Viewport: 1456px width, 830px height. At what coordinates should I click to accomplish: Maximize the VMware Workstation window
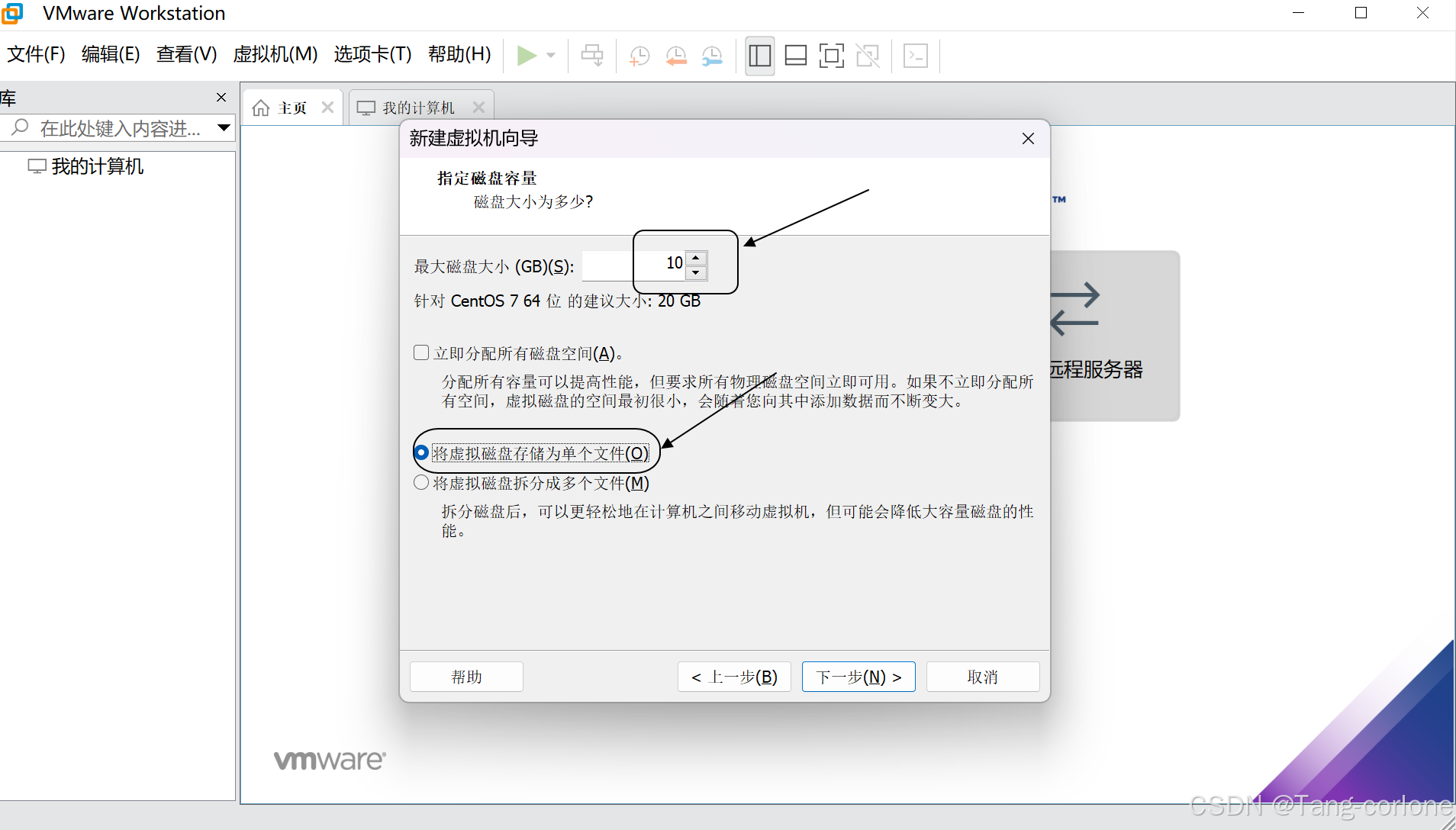click(x=1361, y=13)
